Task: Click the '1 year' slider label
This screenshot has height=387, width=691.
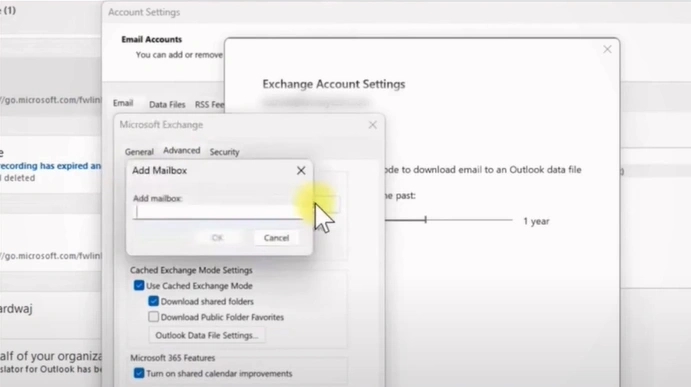Action: (x=536, y=221)
